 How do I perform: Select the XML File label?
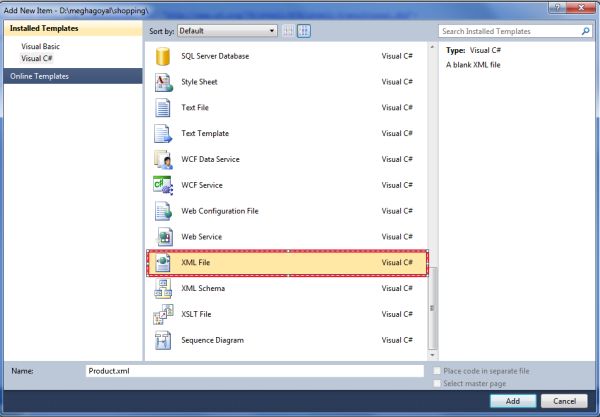point(196,262)
